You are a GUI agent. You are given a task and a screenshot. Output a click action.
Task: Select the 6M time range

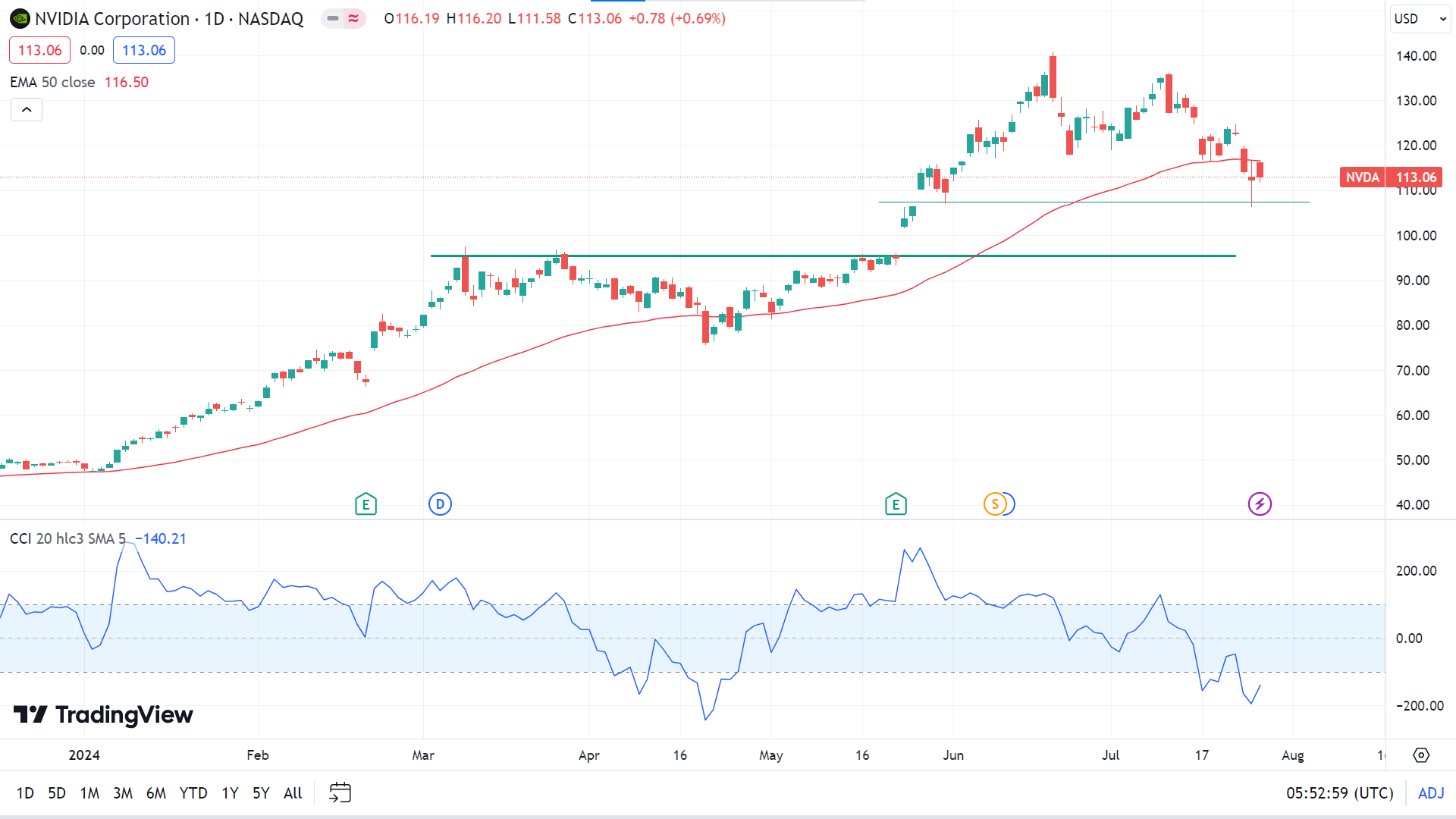(156, 793)
